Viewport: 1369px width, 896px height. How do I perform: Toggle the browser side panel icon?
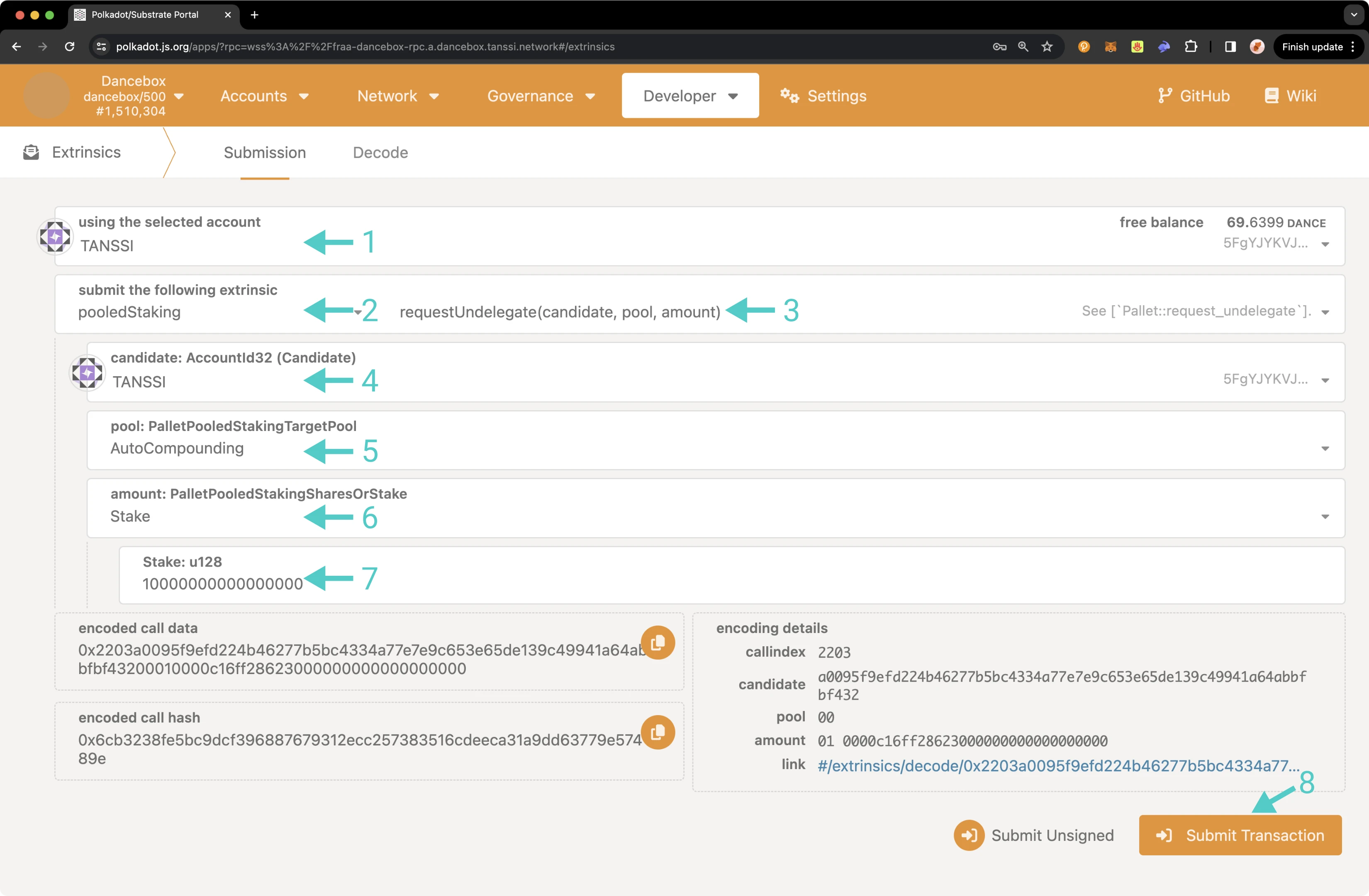click(x=1230, y=46)
